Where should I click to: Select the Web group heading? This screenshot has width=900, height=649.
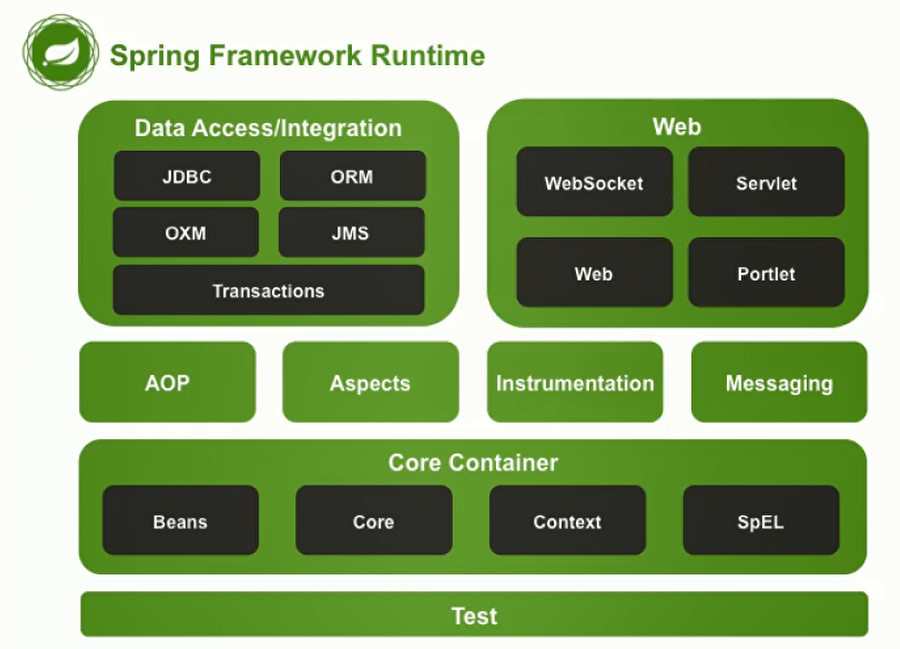(677, 126)
